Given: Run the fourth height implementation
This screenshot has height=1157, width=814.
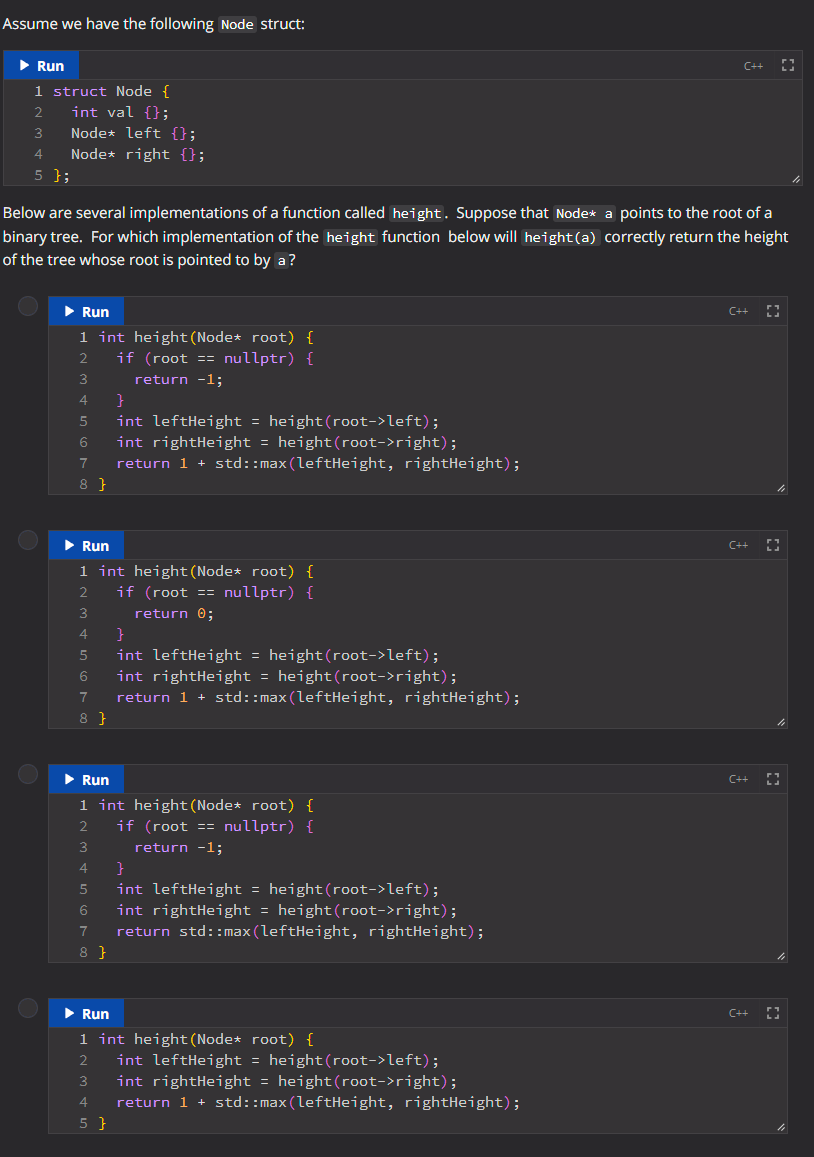Looking at the screenshot, I should click(86, 1013).
